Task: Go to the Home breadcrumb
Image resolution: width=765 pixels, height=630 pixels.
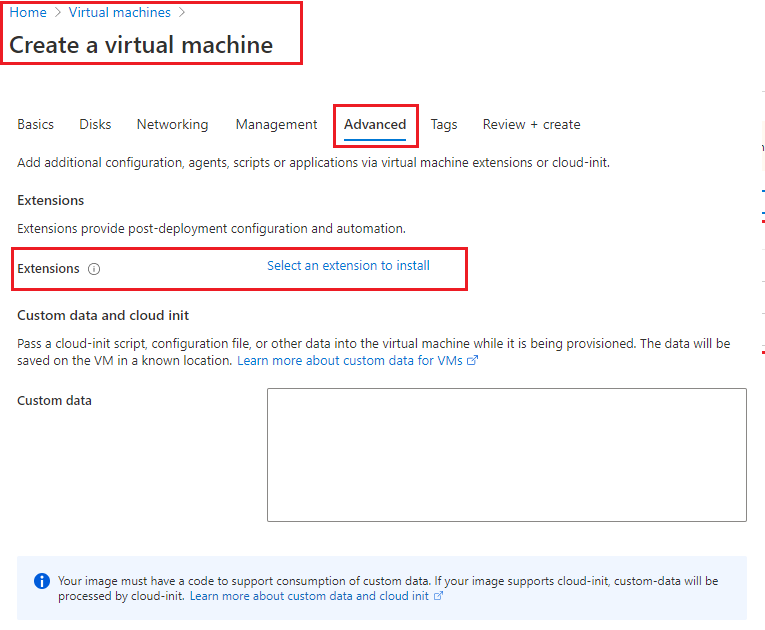Action: [28, 13]
